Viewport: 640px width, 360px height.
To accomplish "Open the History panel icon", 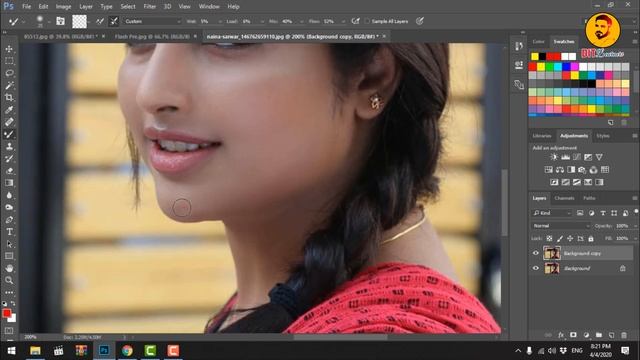I will pos(519,46).
